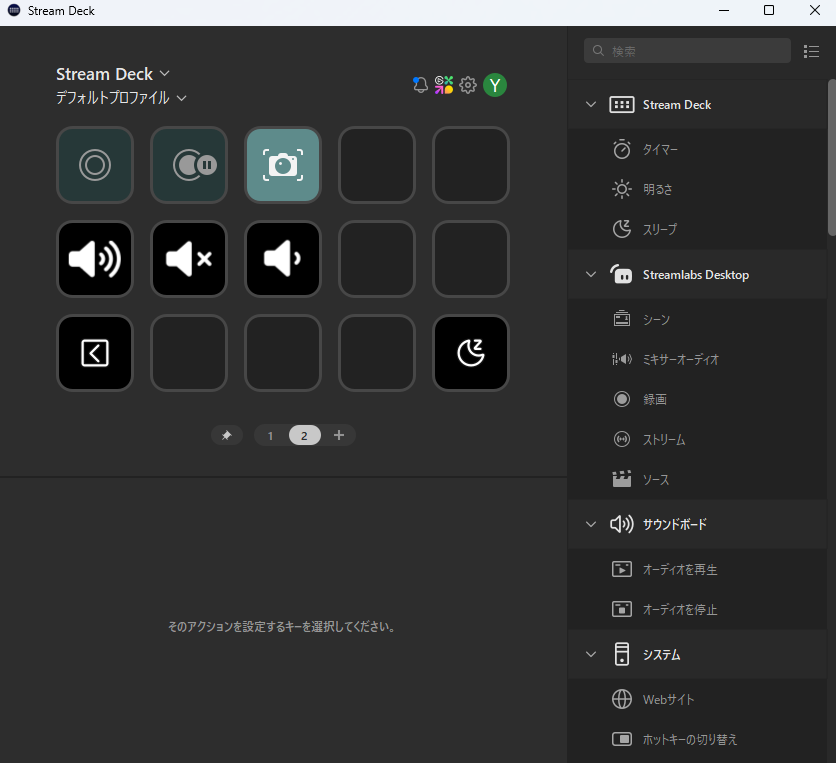The width and height of the screenshot is (836, 763).
Task: Choose the ミキサーオーディオ action
Action: (x=697, y=359)
